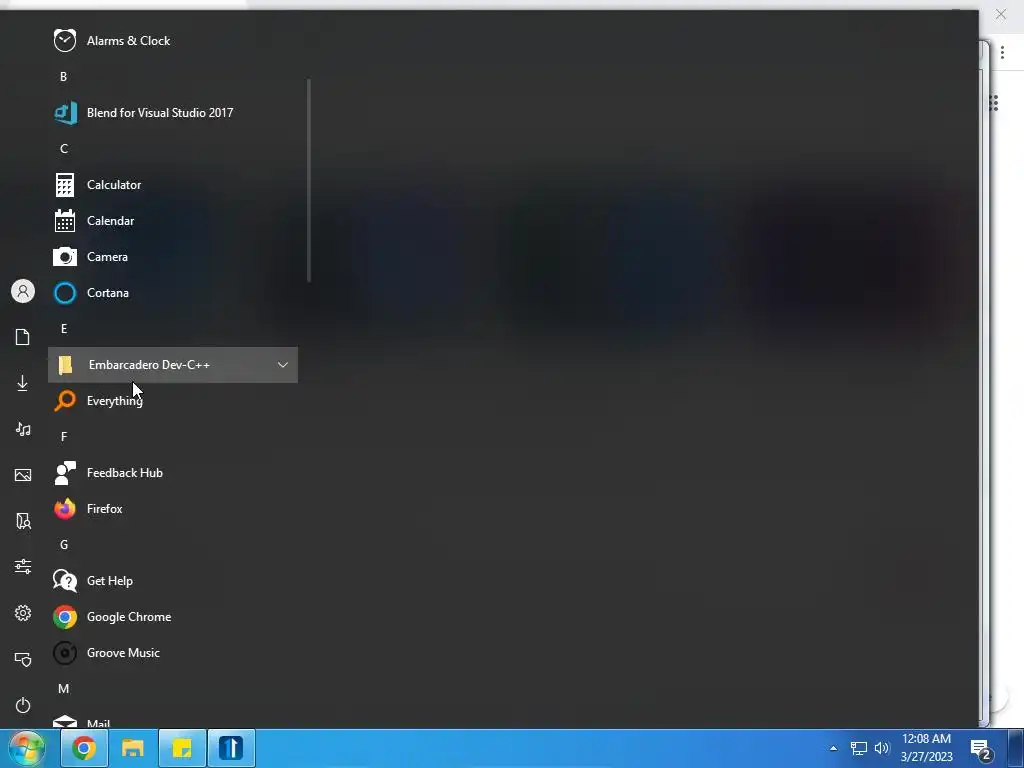The image size is (1024, 768).
Task: Show hidden system tray icons
Action: pos(833,748)
